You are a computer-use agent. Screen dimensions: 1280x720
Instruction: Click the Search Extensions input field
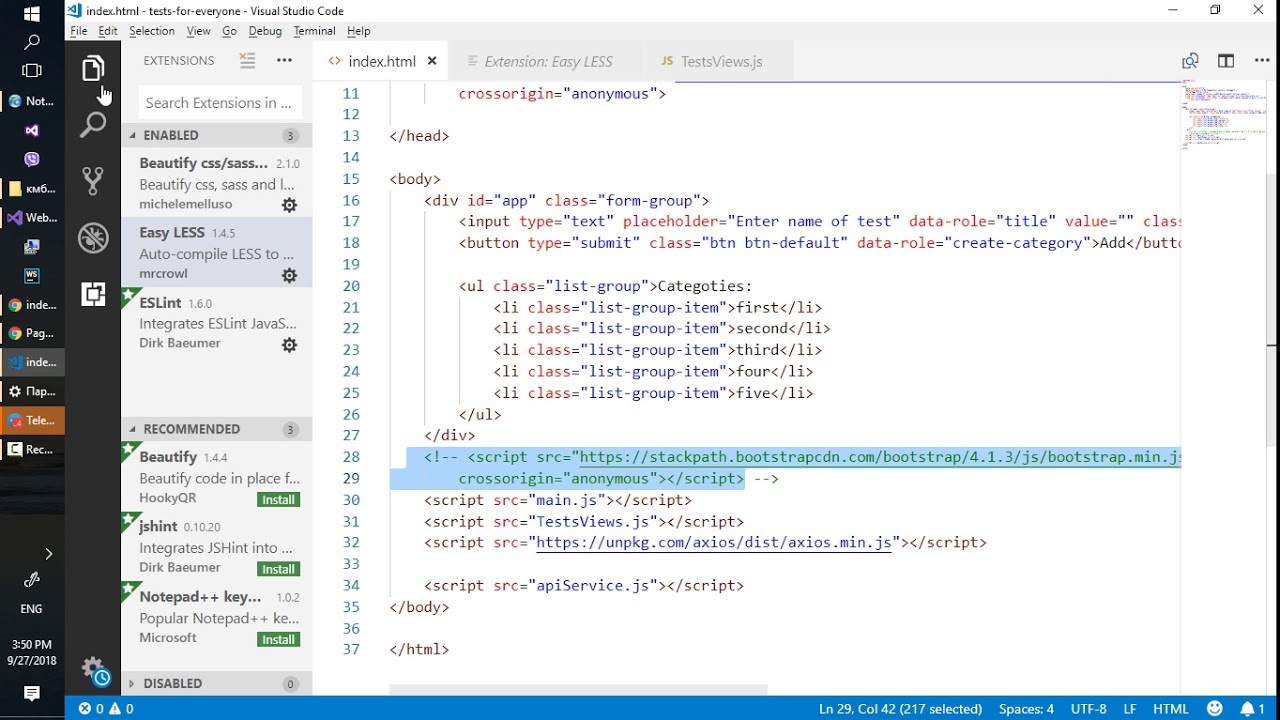click(218, 103)
